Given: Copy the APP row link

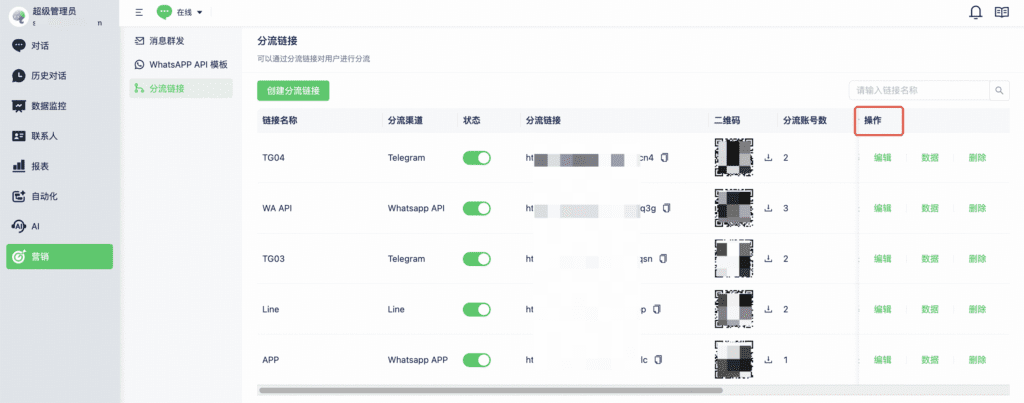Looking at the screenshot, I should [x=658, y=360].
